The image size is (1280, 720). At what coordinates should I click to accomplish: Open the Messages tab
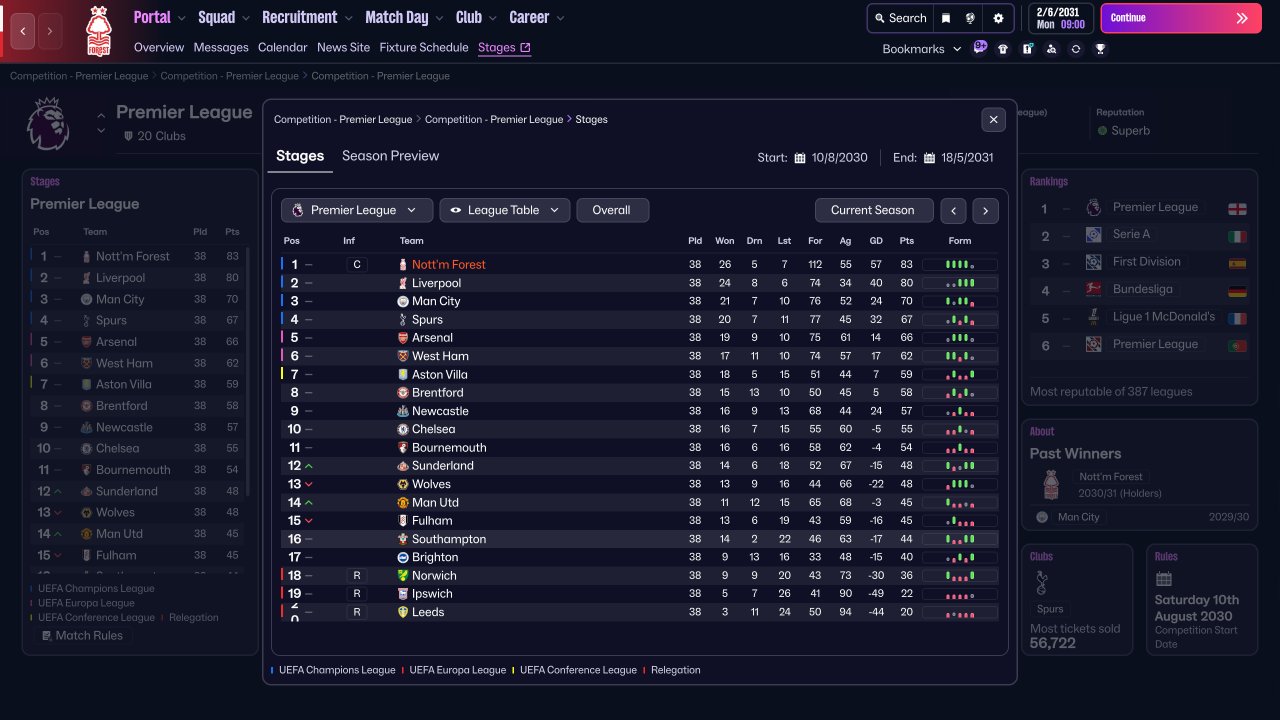[221, 47]
